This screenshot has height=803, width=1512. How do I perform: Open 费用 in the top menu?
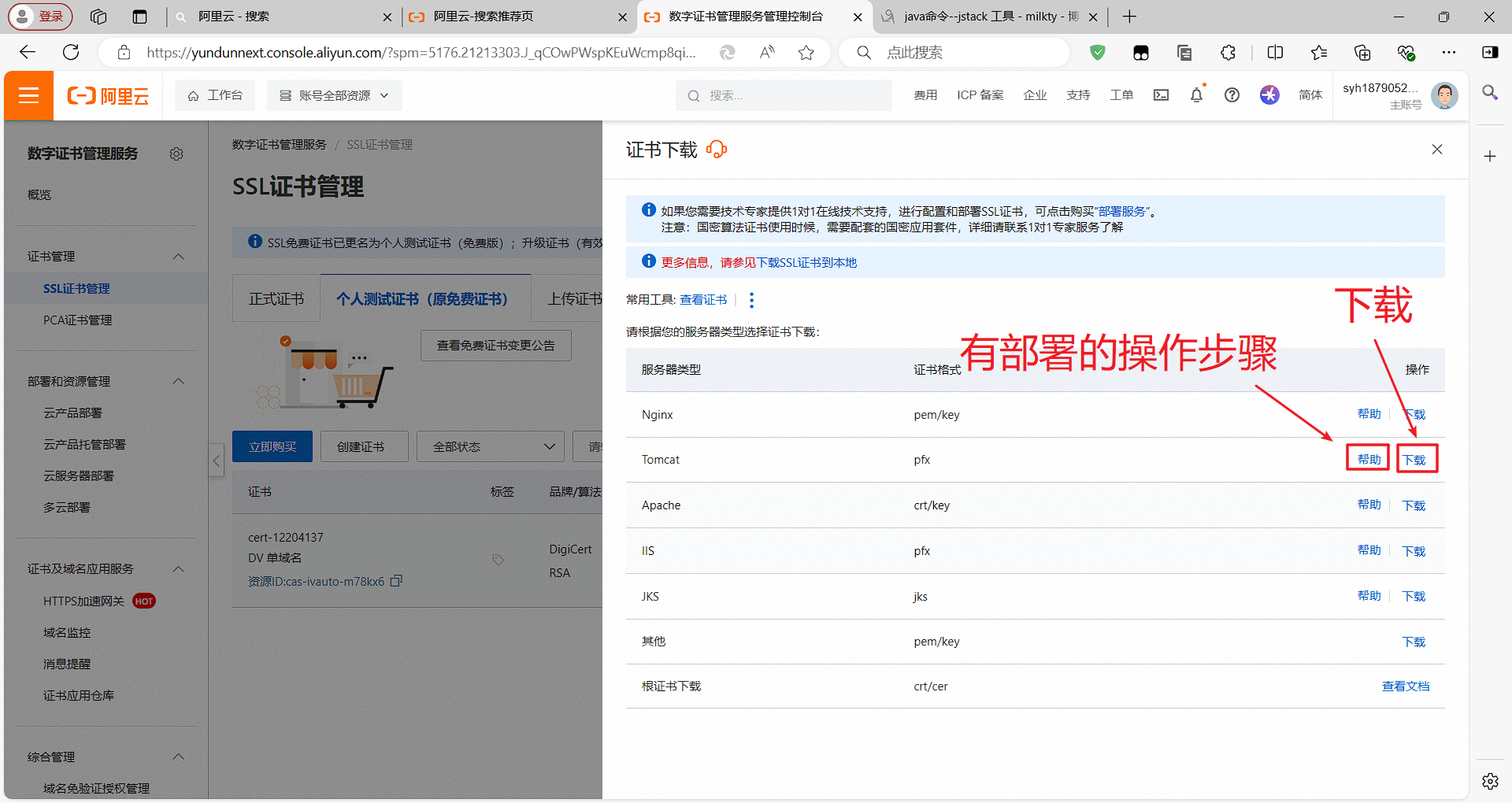point(925,95)
